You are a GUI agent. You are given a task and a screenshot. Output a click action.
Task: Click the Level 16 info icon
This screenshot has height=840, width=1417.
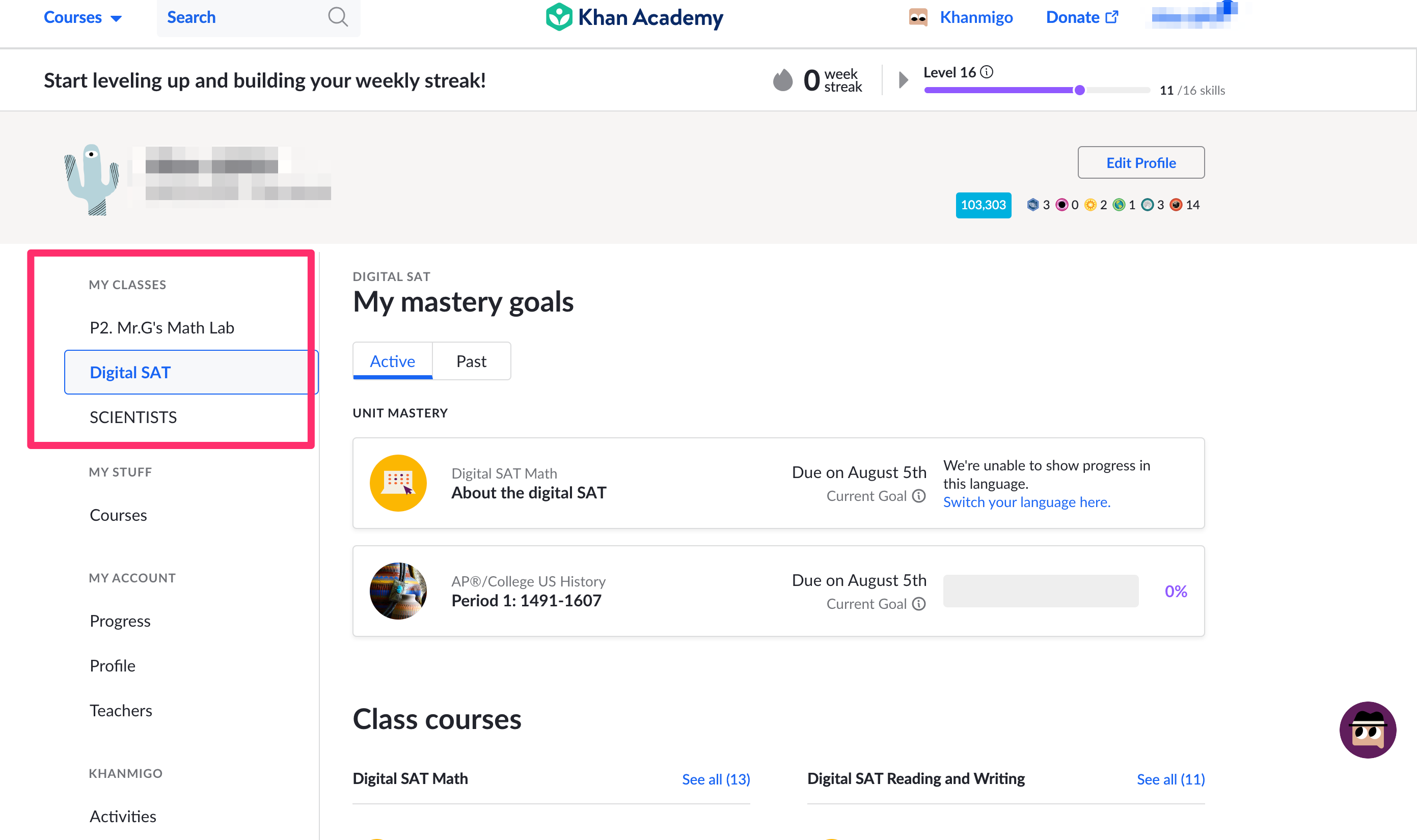988,72
